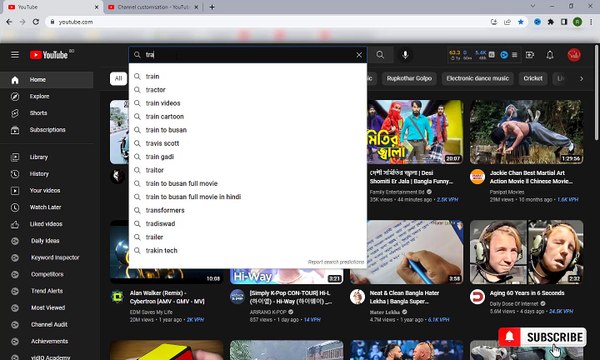Open browser extensions puzzle icon

pos(551,22)
